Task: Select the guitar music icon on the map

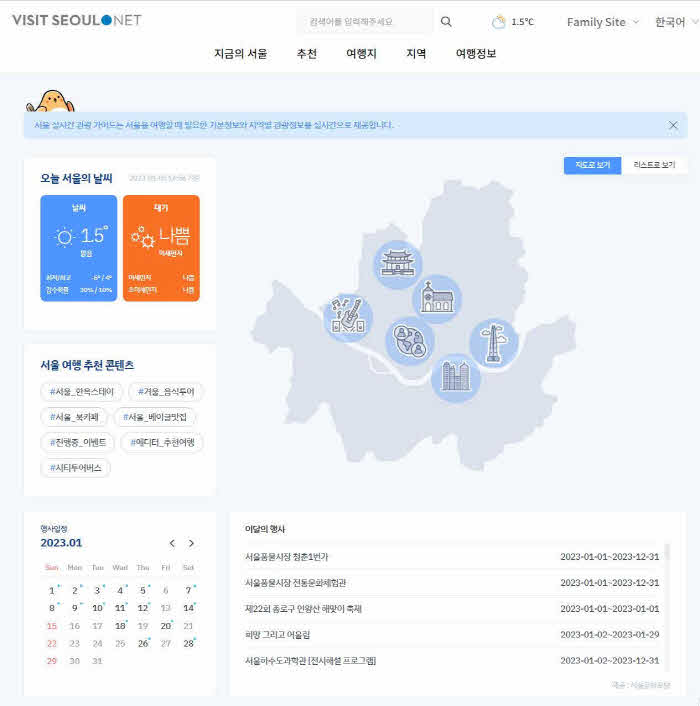Action: click(348, 317)
